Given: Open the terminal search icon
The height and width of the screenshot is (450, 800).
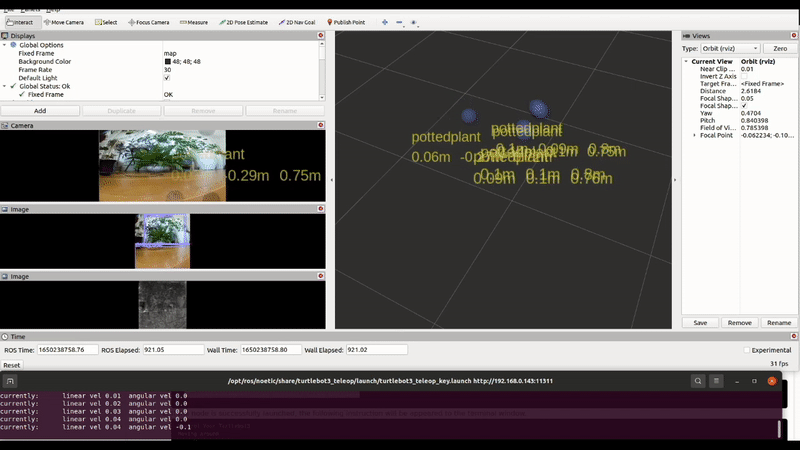Looking at the screenshot, I should [698, 381].
